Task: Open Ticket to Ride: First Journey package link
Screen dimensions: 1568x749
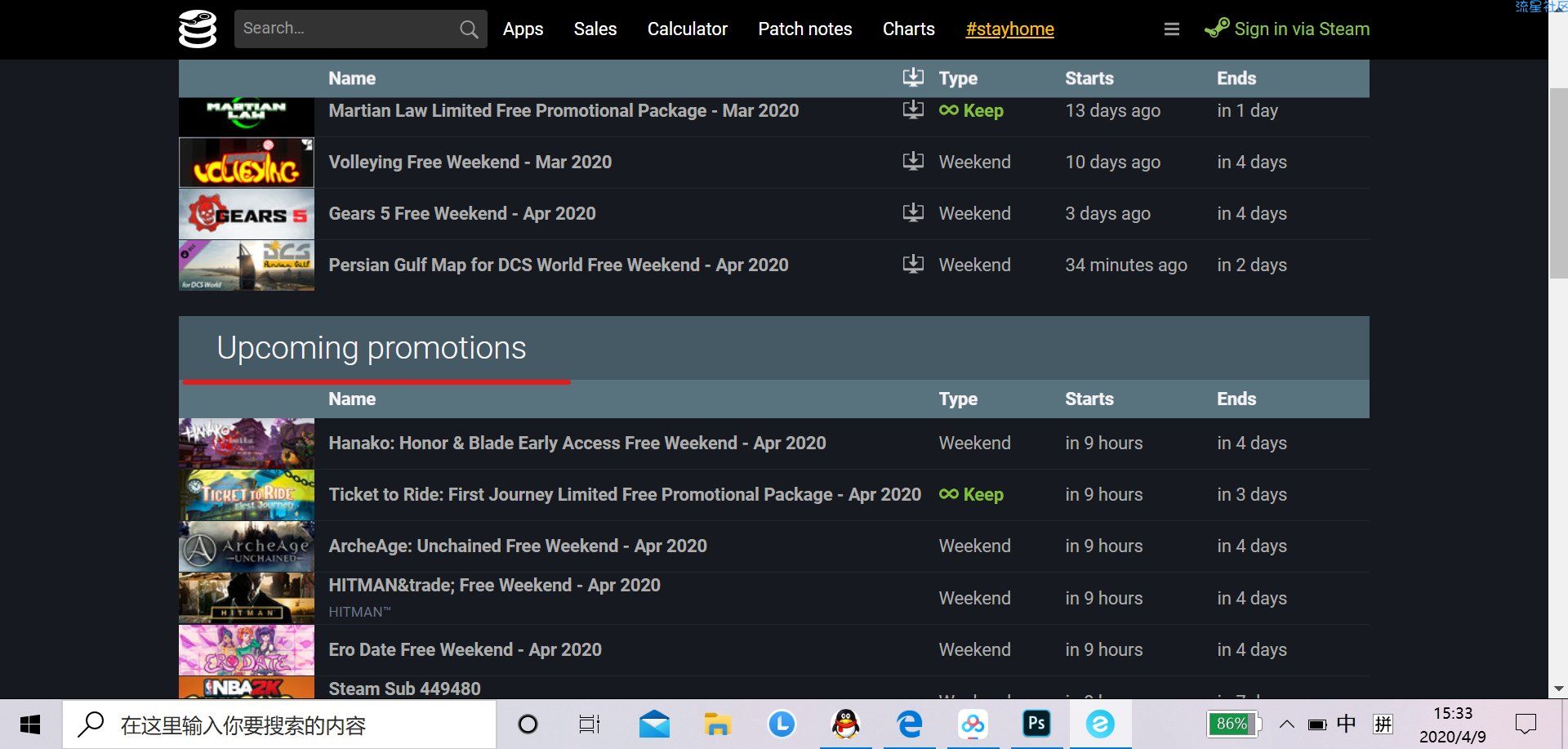Action: [x=625, y=494]
